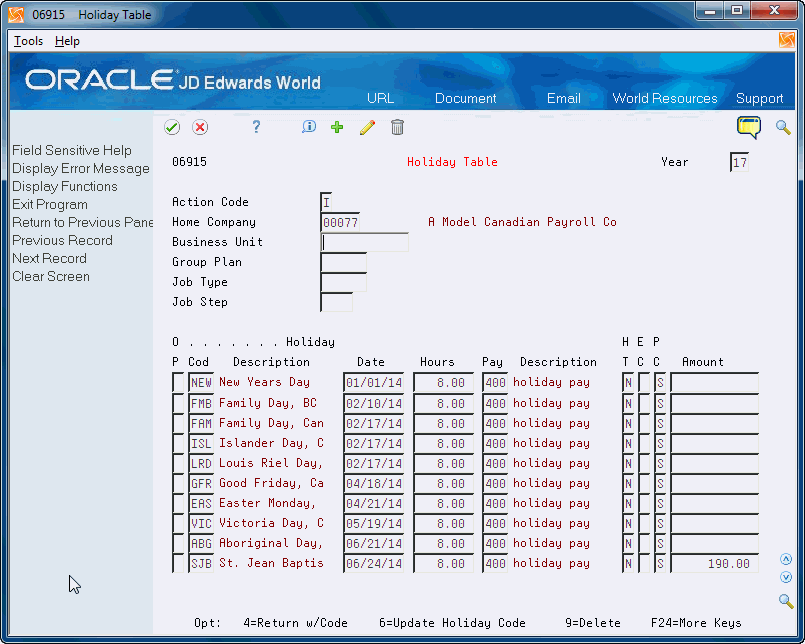The height and width of the screenshot is (644, 805).
Task: Click the 190.00 Amount field
Action: [x=715, y=563]
